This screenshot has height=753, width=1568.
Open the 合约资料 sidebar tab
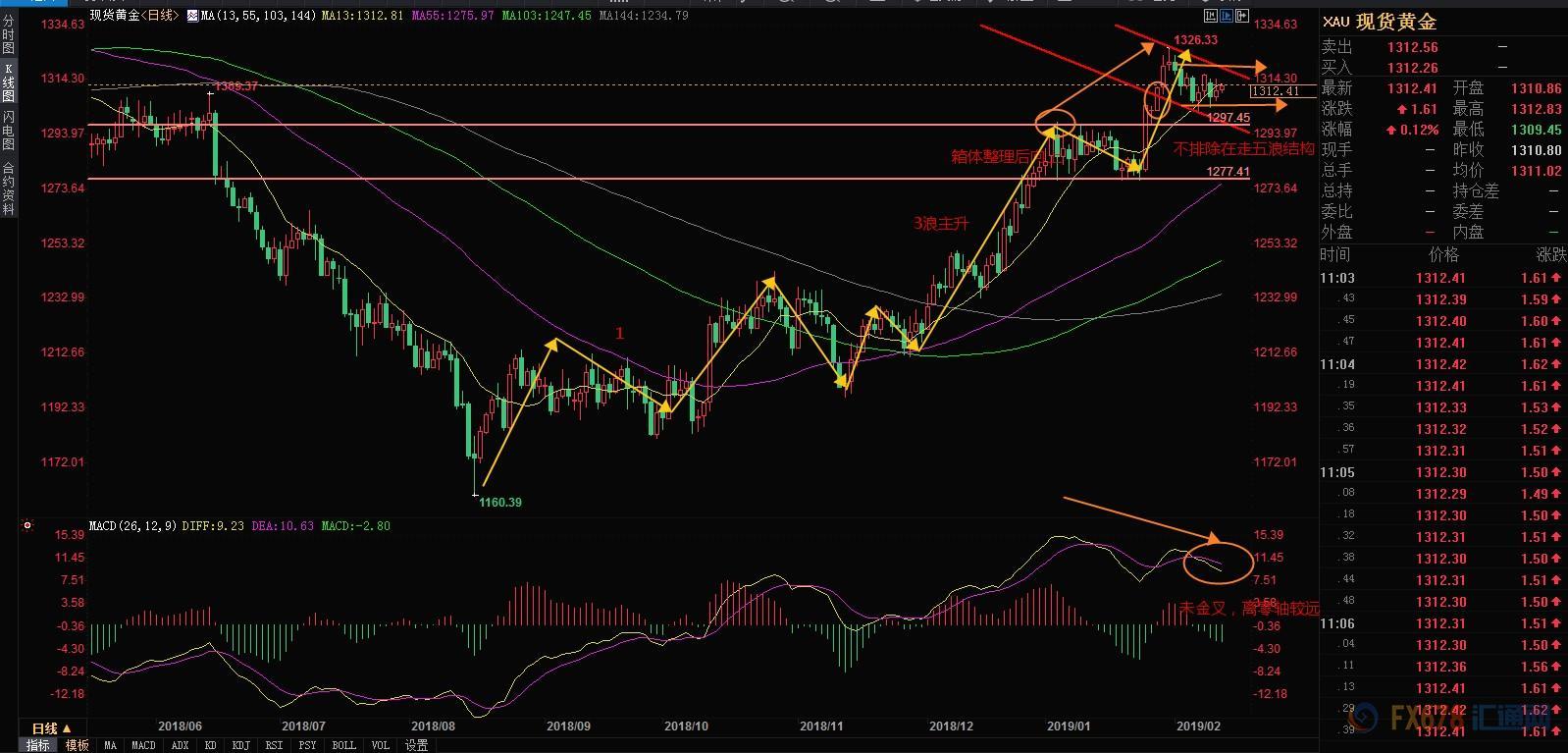click(8, 188)
